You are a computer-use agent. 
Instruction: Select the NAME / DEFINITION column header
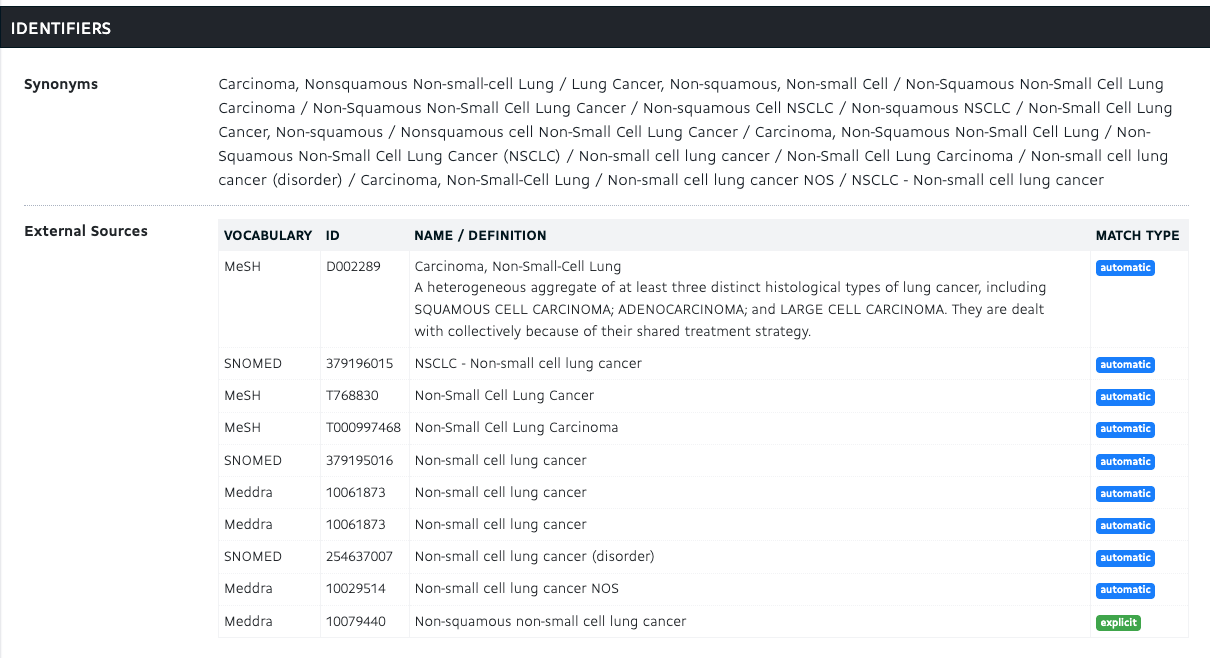480,236
